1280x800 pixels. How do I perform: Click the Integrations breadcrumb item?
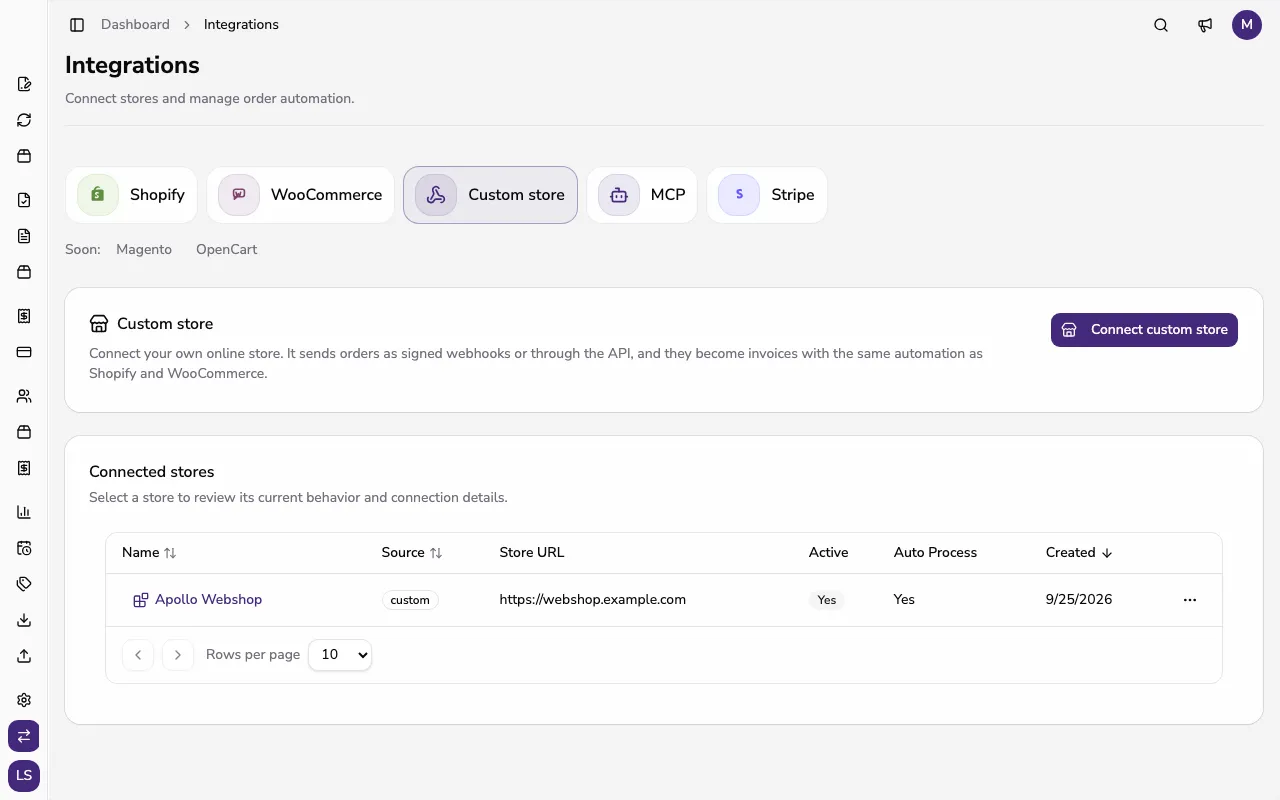coord(241,25)
